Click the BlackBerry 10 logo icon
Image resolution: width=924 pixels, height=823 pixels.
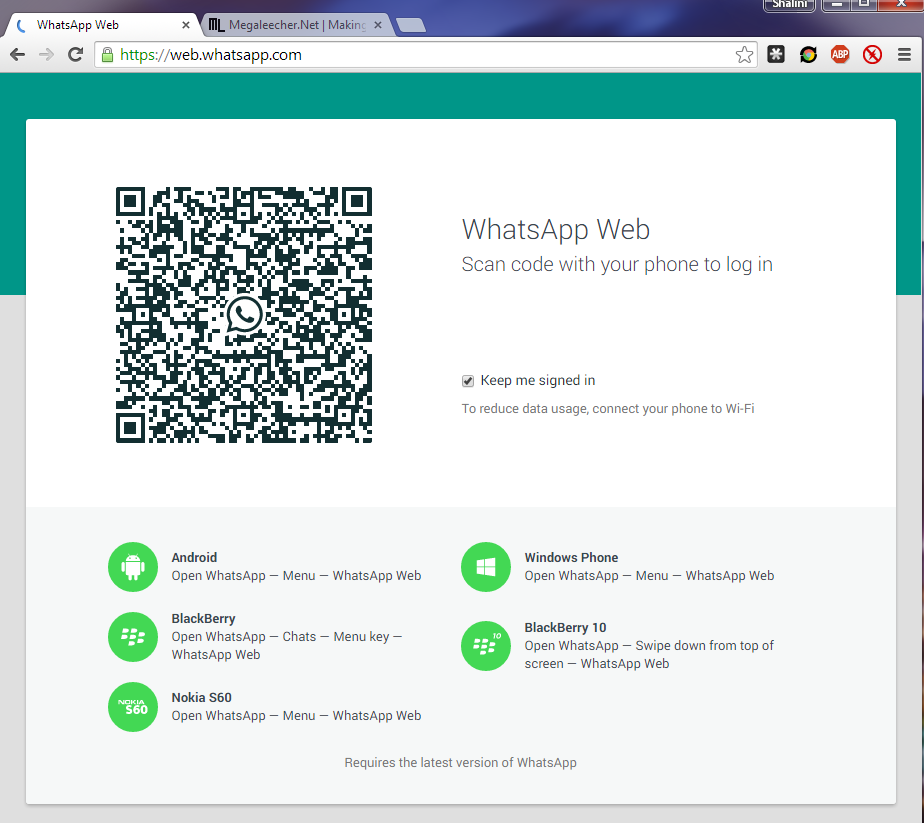click(486, 646)
